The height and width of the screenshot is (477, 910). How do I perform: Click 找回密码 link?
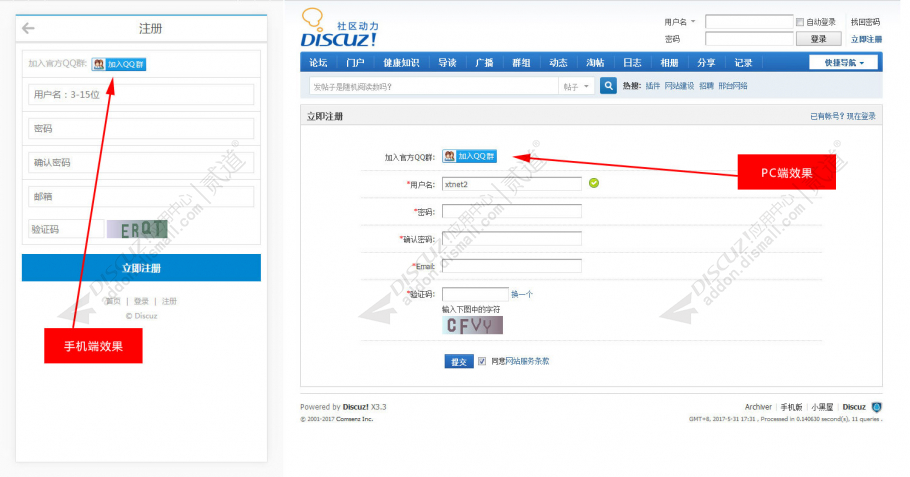point(865,22)
